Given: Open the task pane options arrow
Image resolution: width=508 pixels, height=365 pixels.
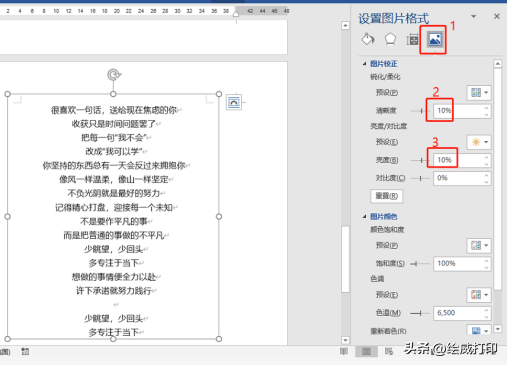Looking at the screenshot, I should 473,16.
